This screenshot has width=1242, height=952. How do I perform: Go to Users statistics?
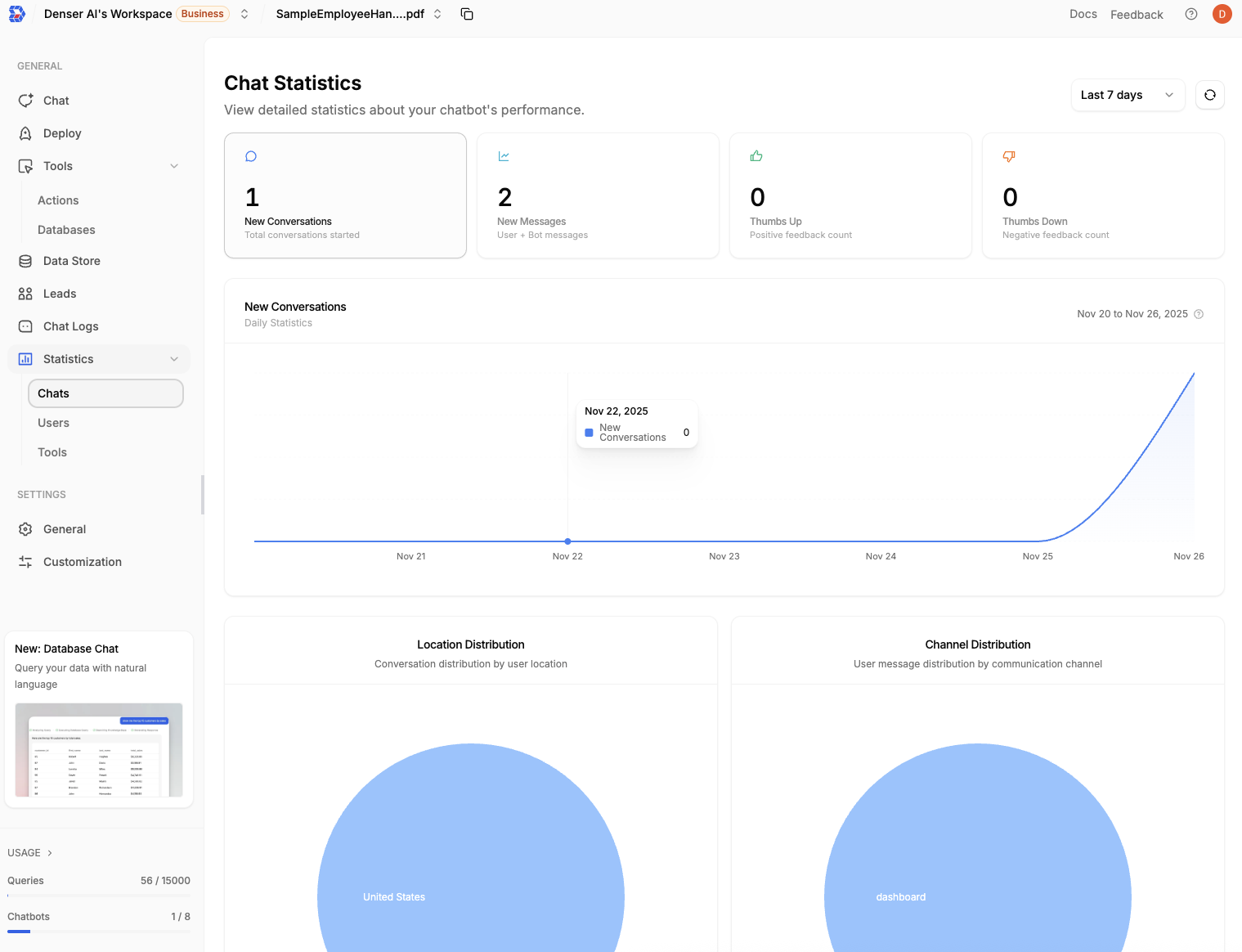coord(54,423)
